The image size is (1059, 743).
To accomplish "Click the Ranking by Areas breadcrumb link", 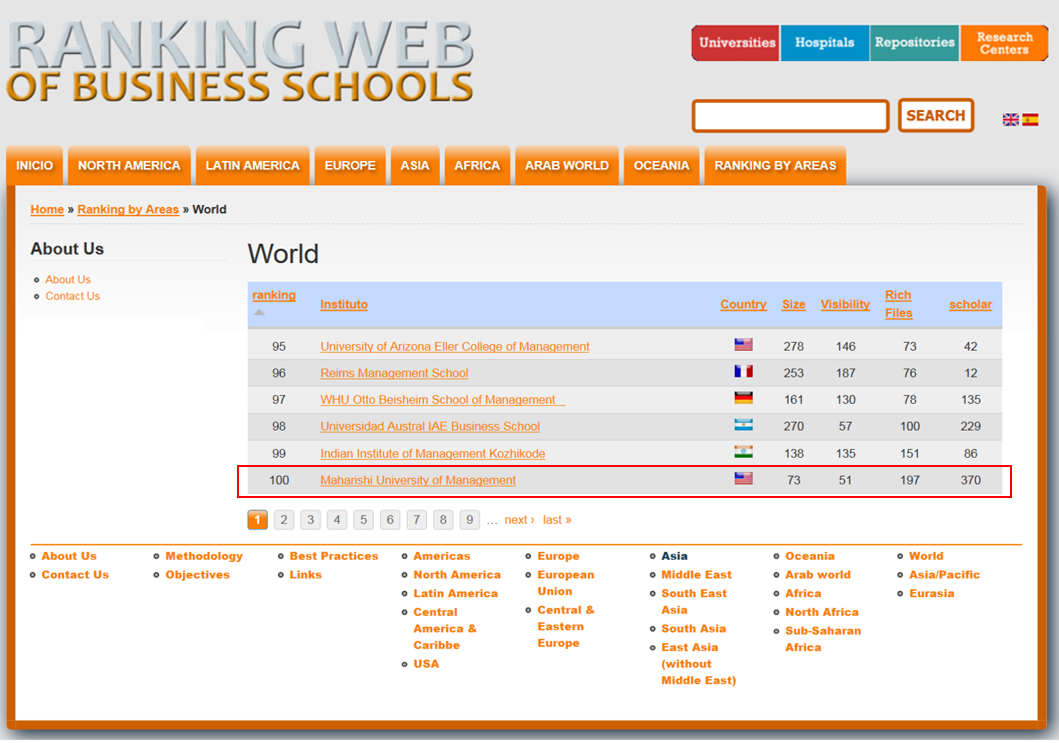I will [x=128, y=209].
